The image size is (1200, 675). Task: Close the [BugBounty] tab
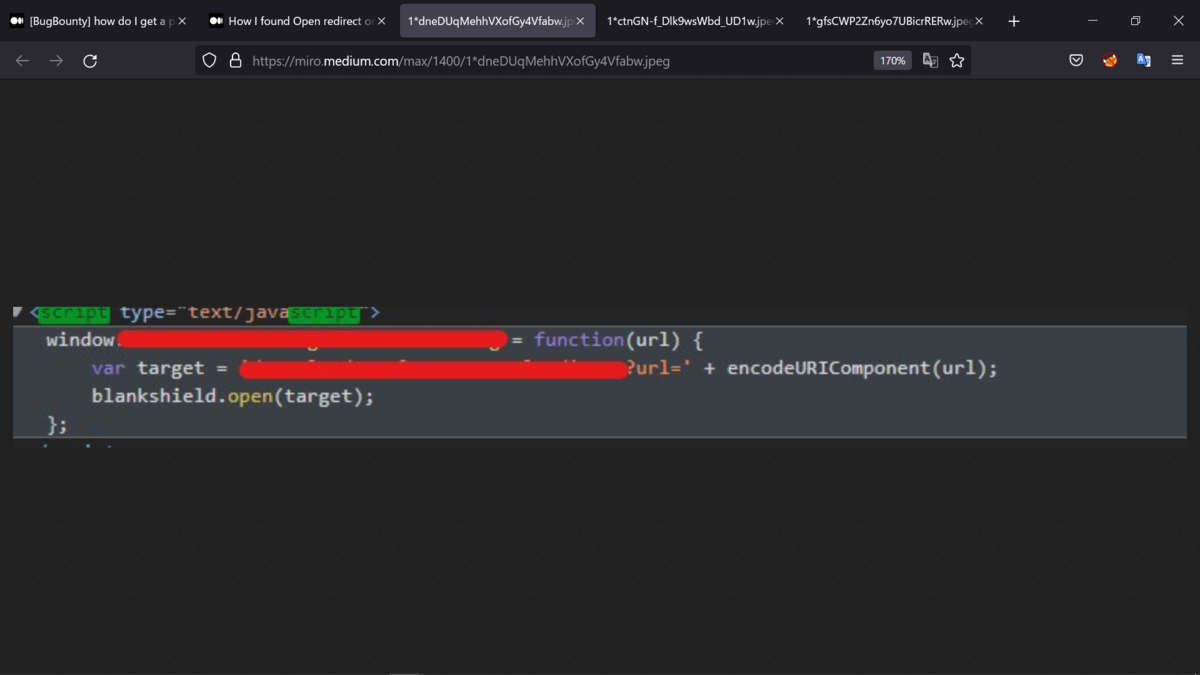coord(182,21)
